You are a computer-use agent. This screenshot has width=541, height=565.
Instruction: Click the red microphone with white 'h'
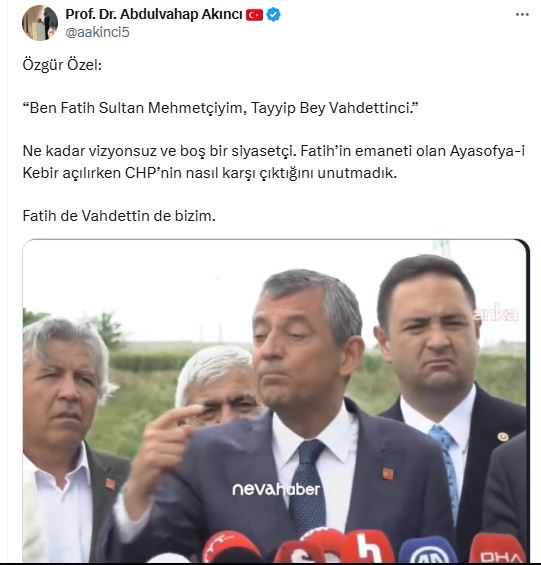coord(369,548)
